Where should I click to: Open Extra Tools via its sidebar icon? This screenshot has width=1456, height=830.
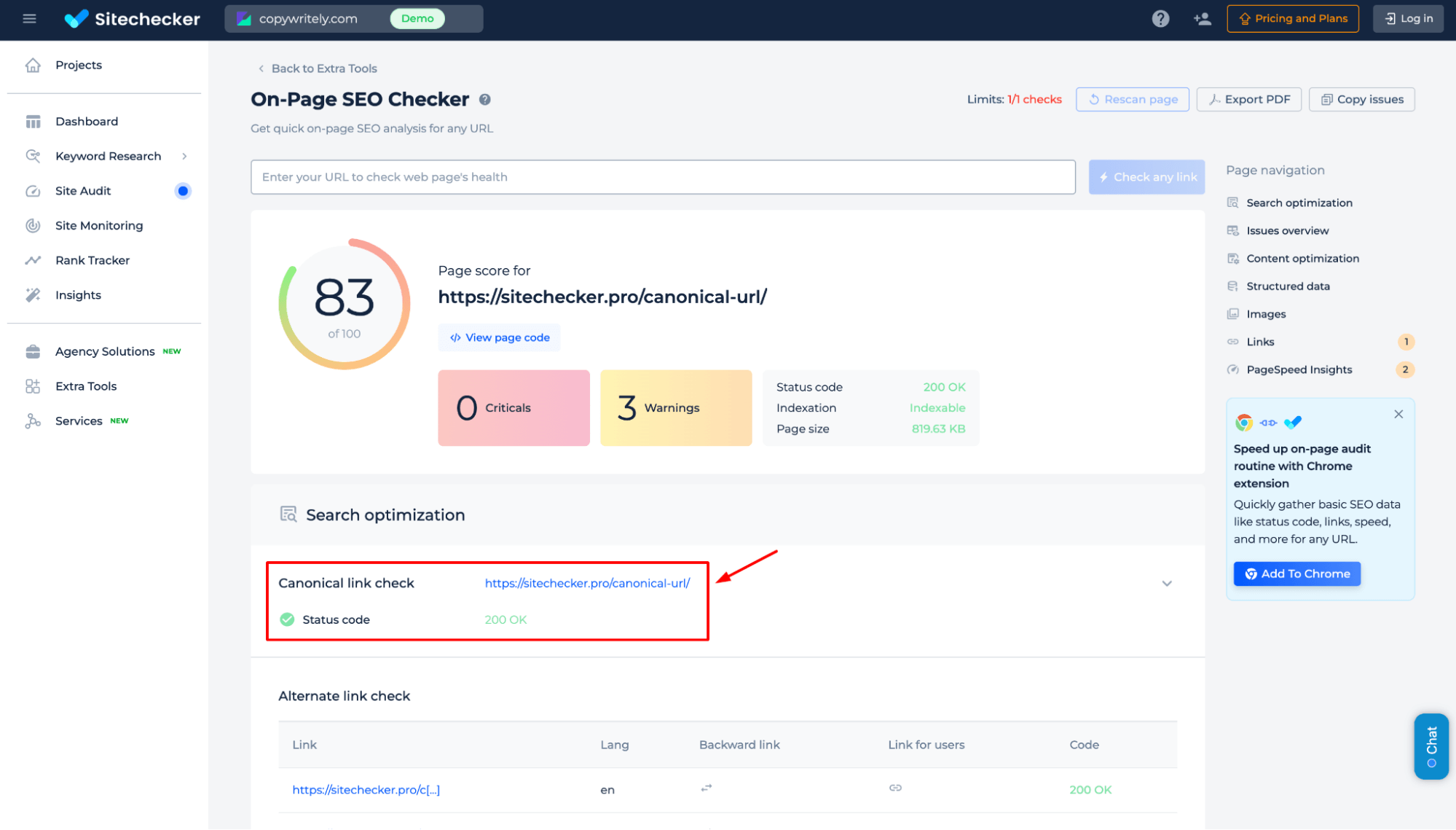click(33, 385)
